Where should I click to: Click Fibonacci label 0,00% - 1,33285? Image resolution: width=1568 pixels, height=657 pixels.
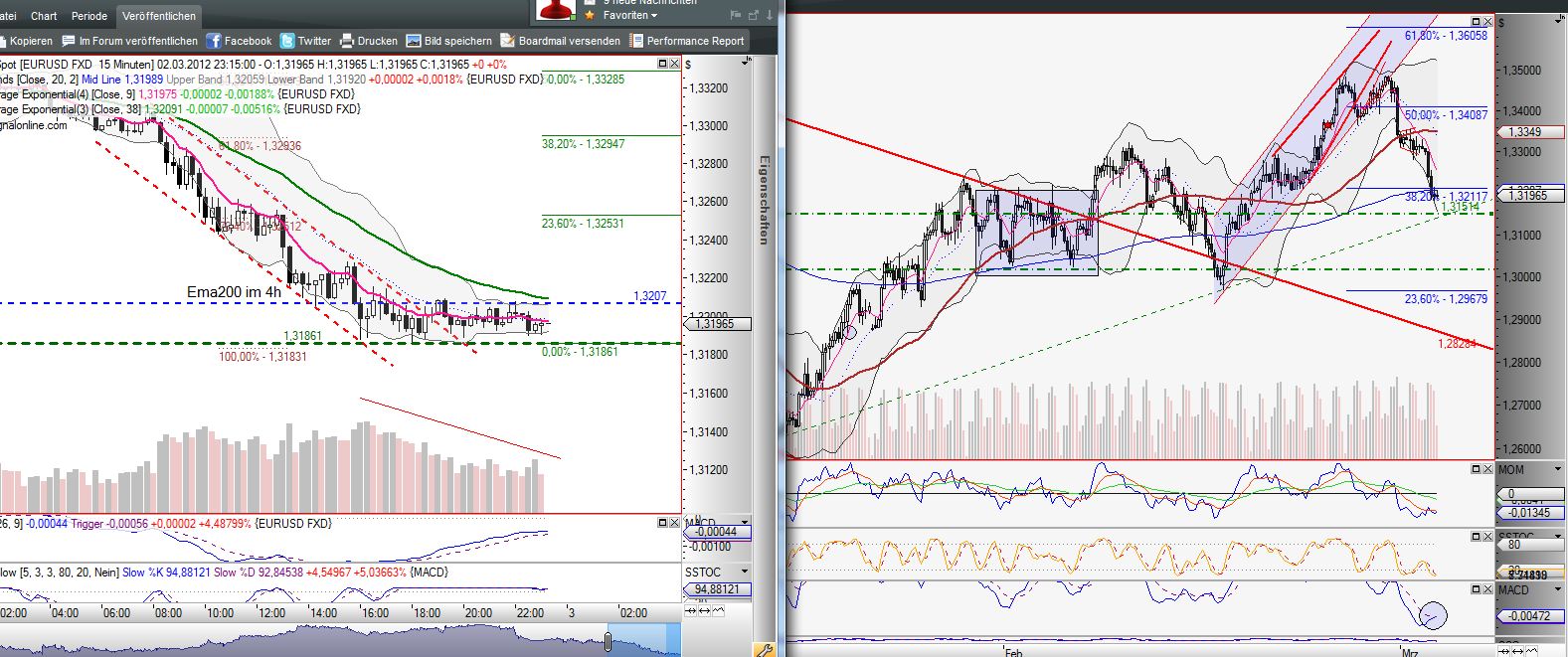click(x=587, y=80)
